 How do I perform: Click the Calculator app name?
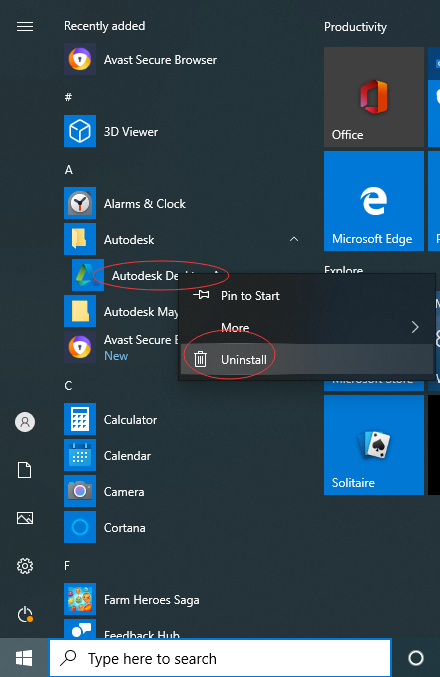click(x=130, y=420)
